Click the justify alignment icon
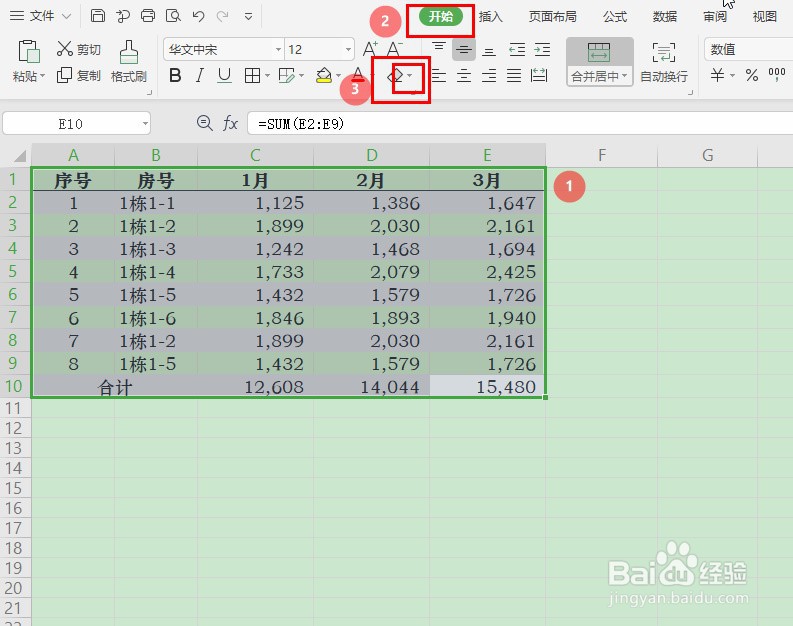The image size is (793, 626). pyautogui.click(x=514, y=76)
